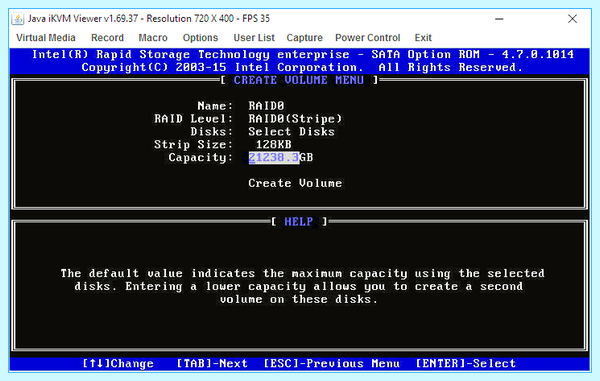Click the highlighted 21238.3 capacity field
Viewport: 600px width, 381px height.
pos(274,157)
